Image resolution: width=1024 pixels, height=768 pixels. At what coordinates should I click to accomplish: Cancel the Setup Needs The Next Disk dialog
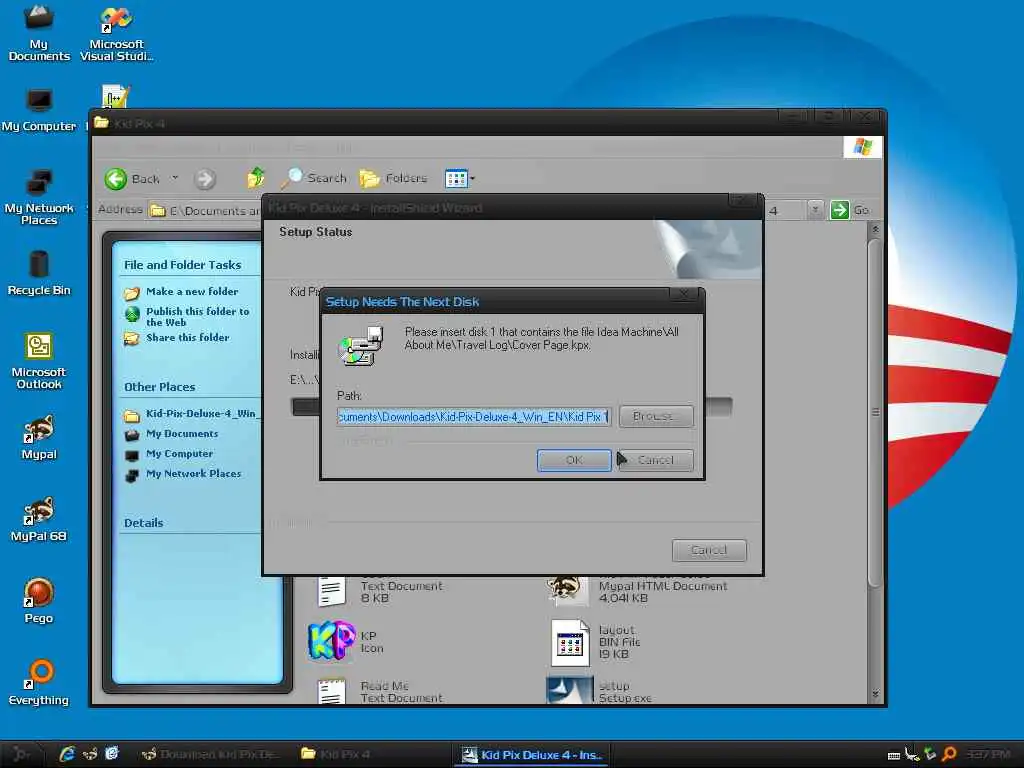[x=656, y=460]
